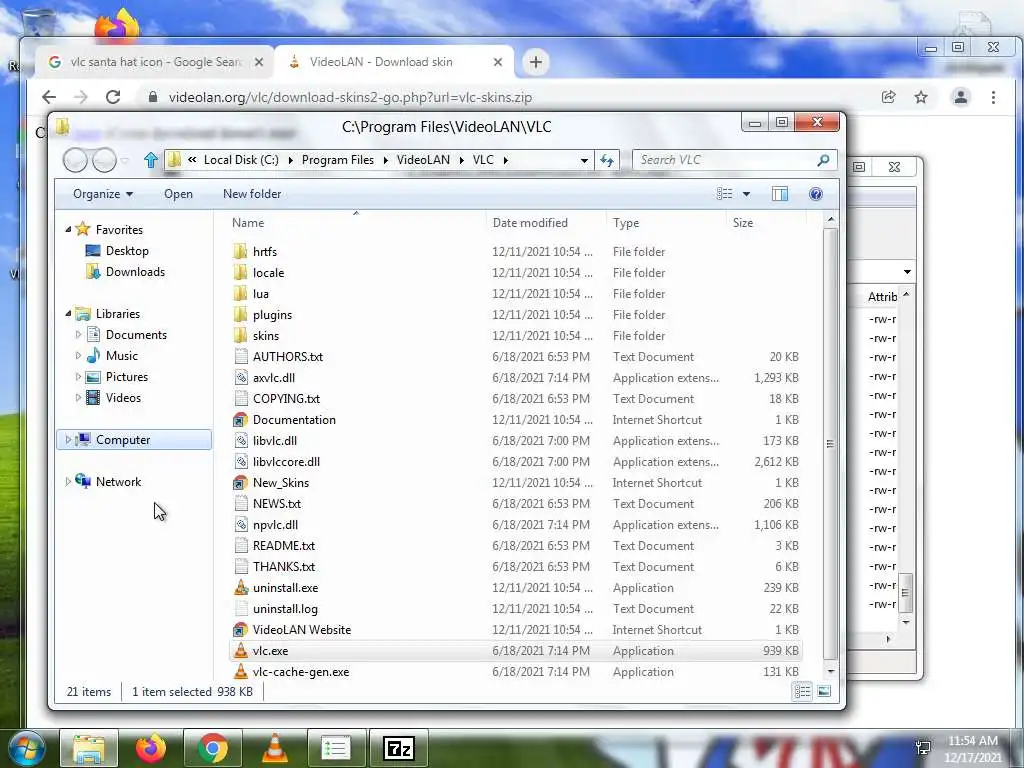The image size is (1024, 768).
Task: Sort by Size column header
Action: pyautogui.click(x=765, y=223)
